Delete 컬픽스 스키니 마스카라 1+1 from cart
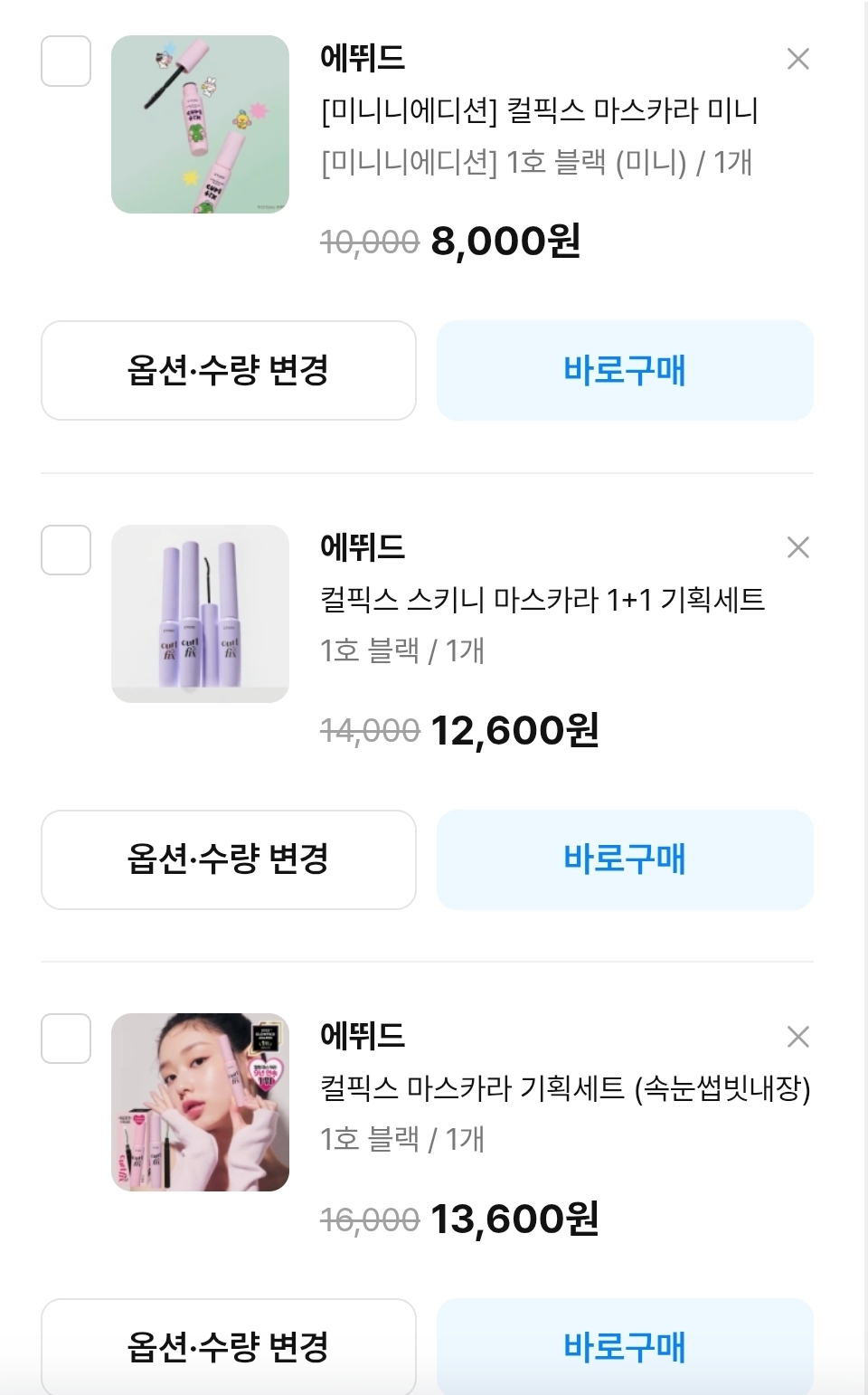Viewport: 868px width, 1395px height. pos(797,547)
